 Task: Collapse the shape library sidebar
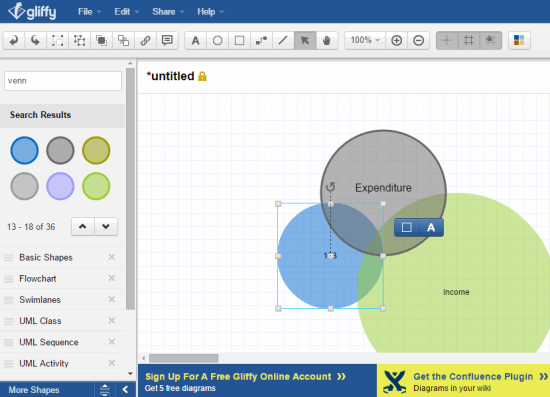[125, 390]
